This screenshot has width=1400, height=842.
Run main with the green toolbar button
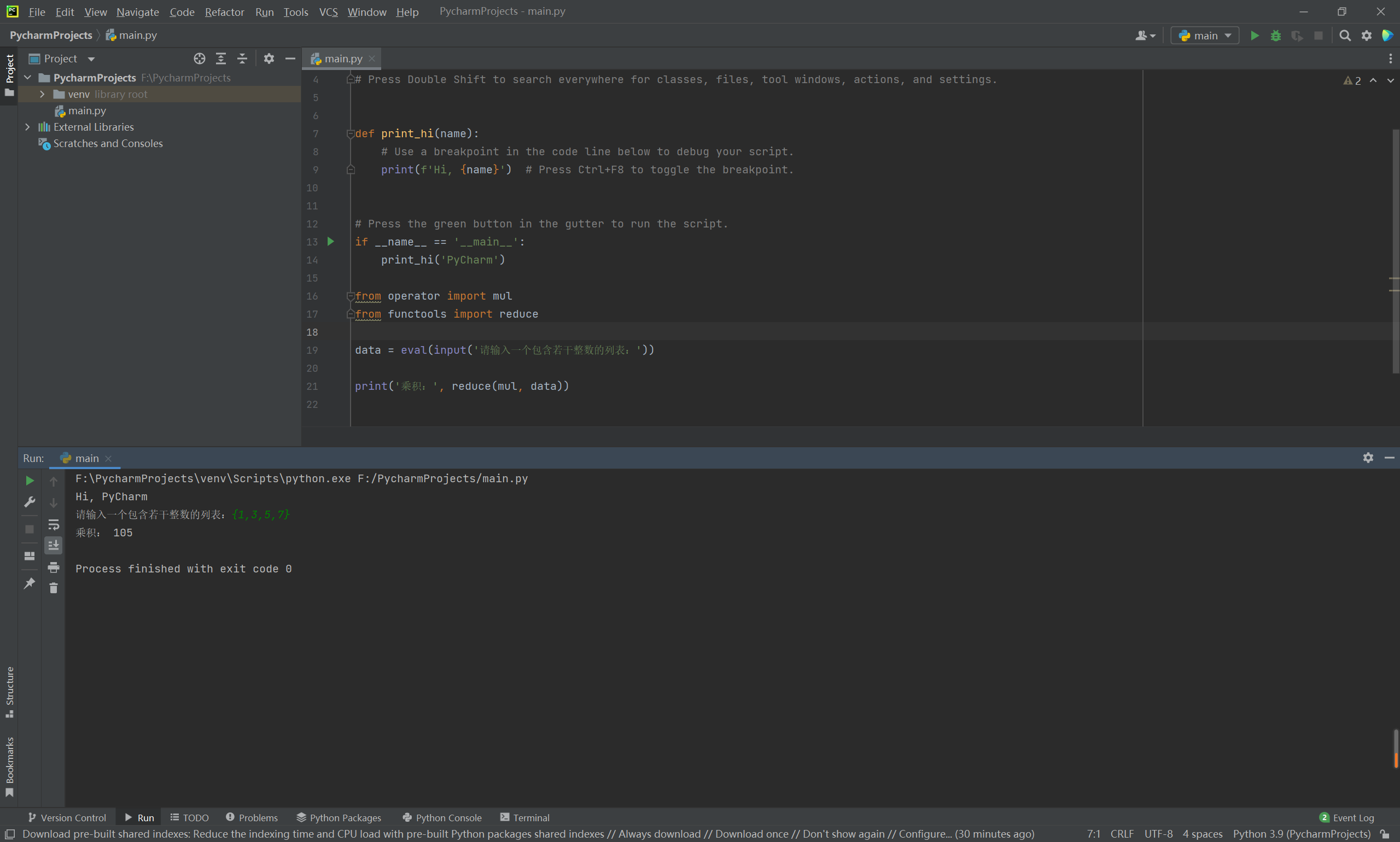(x=1254, y=36)
